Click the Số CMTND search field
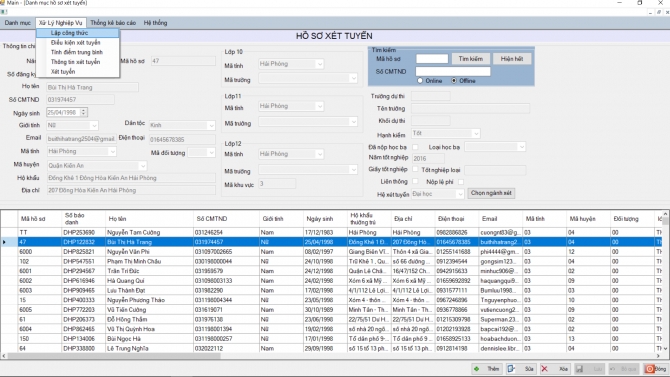670x377 pixels. [x=453, y=71]
